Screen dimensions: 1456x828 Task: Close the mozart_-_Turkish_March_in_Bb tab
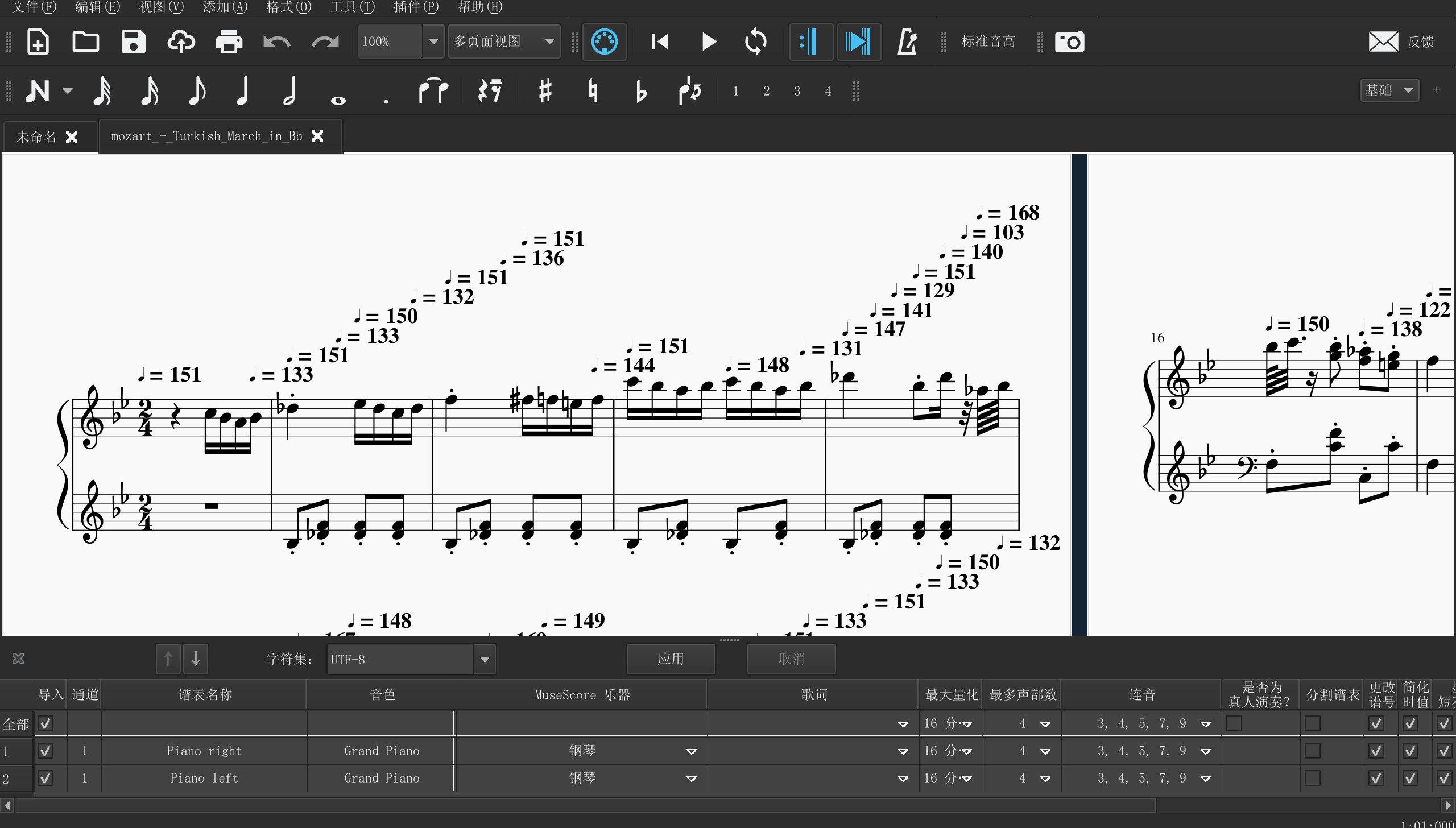pyautogui.click(x=318, y=136)
